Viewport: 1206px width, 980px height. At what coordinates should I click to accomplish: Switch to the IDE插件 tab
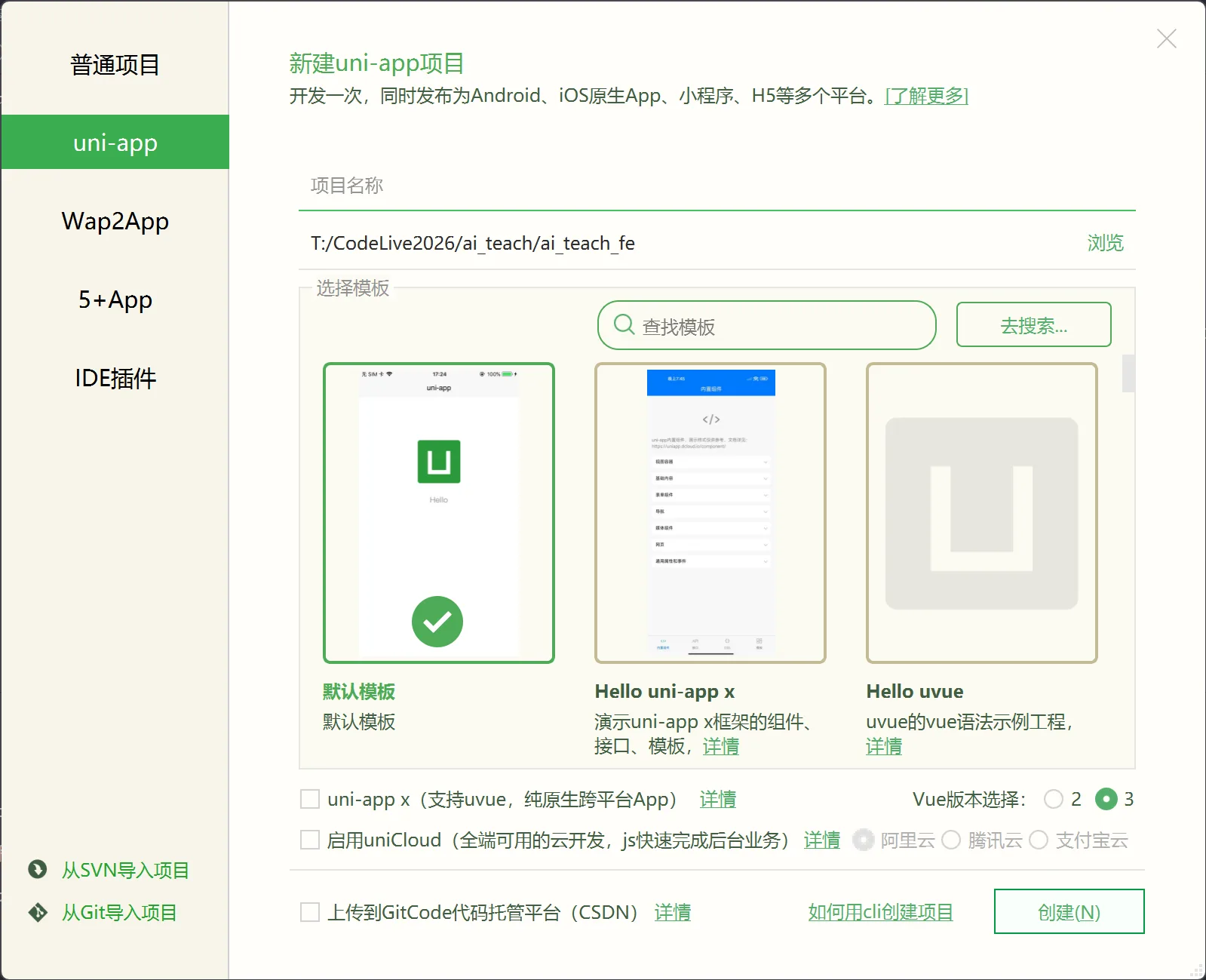click(115, 378)
